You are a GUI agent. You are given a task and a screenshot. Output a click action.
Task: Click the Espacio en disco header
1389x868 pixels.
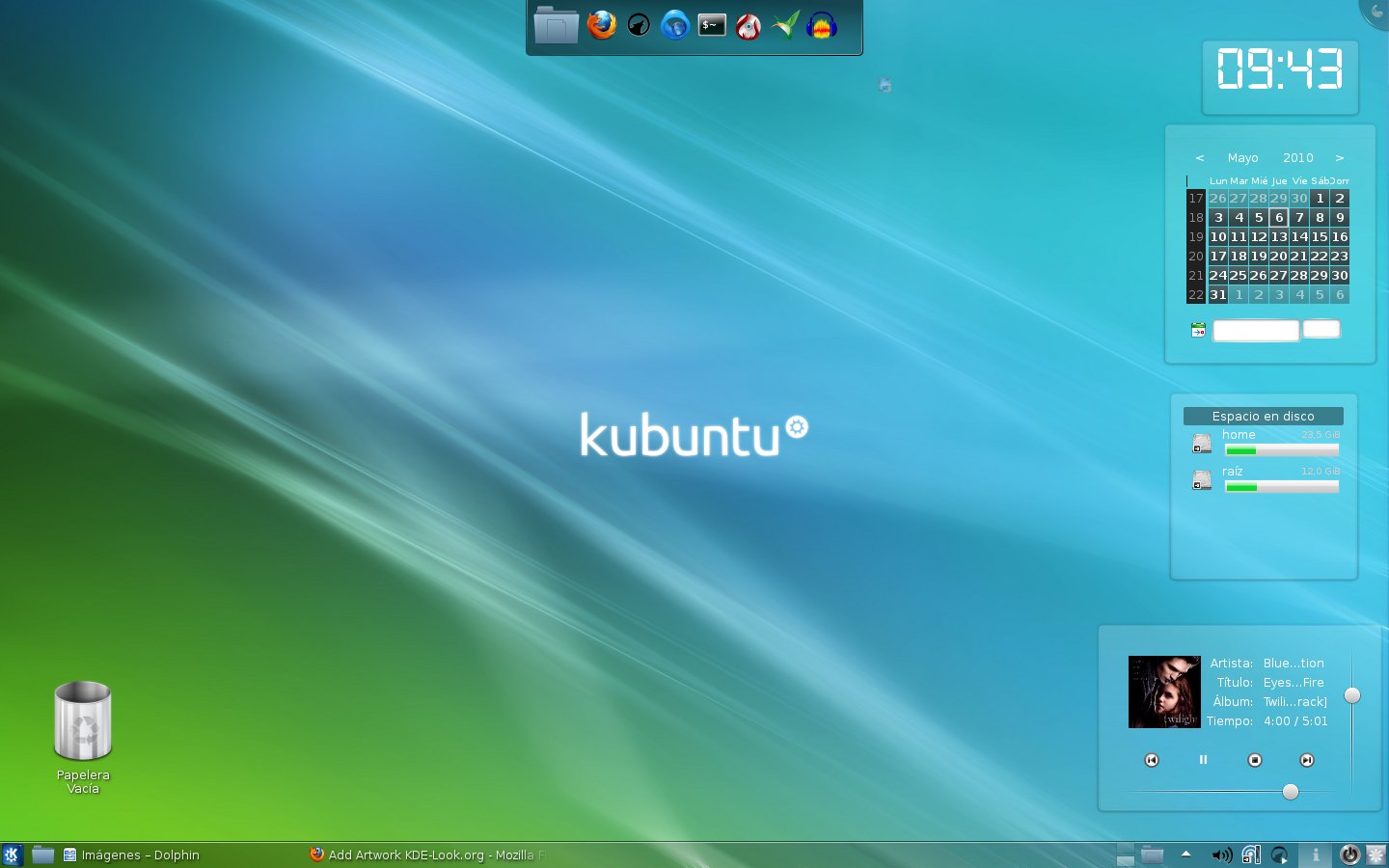[1264, 416]
